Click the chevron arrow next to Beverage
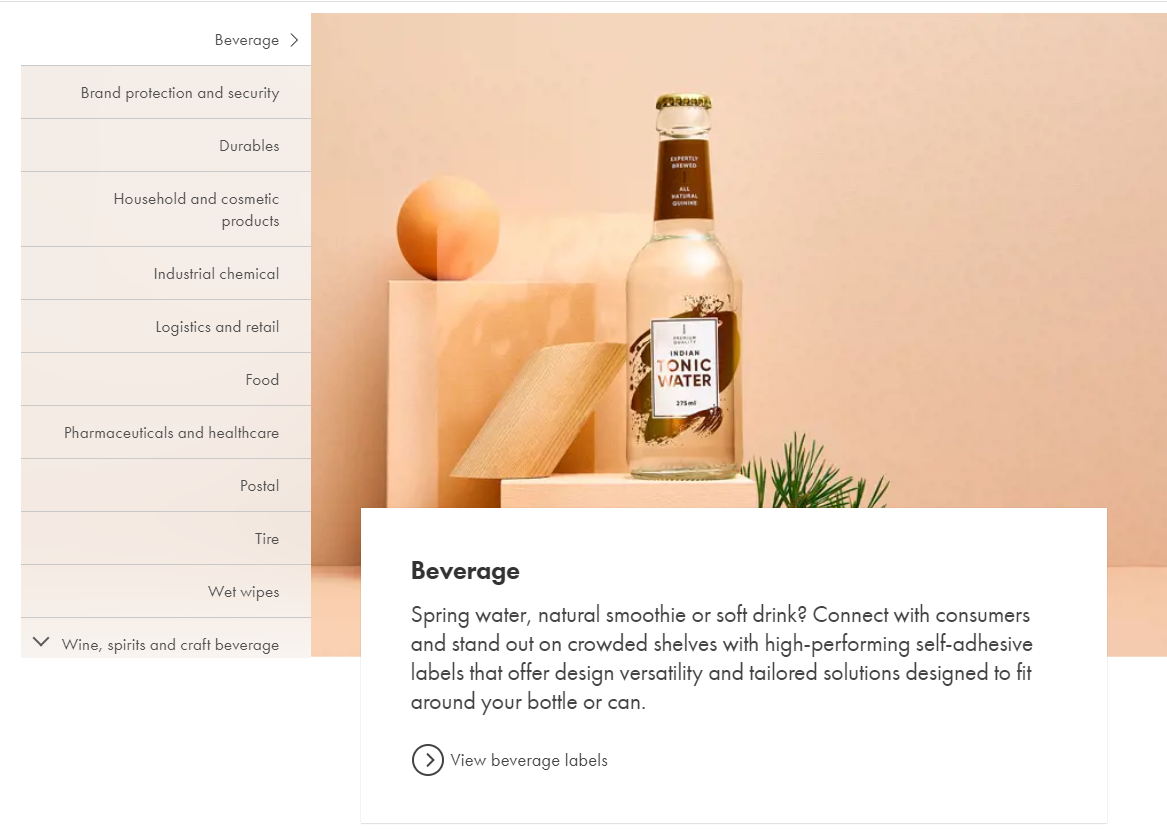Viewport: 1167px width, 833px height. click(294, 40)
